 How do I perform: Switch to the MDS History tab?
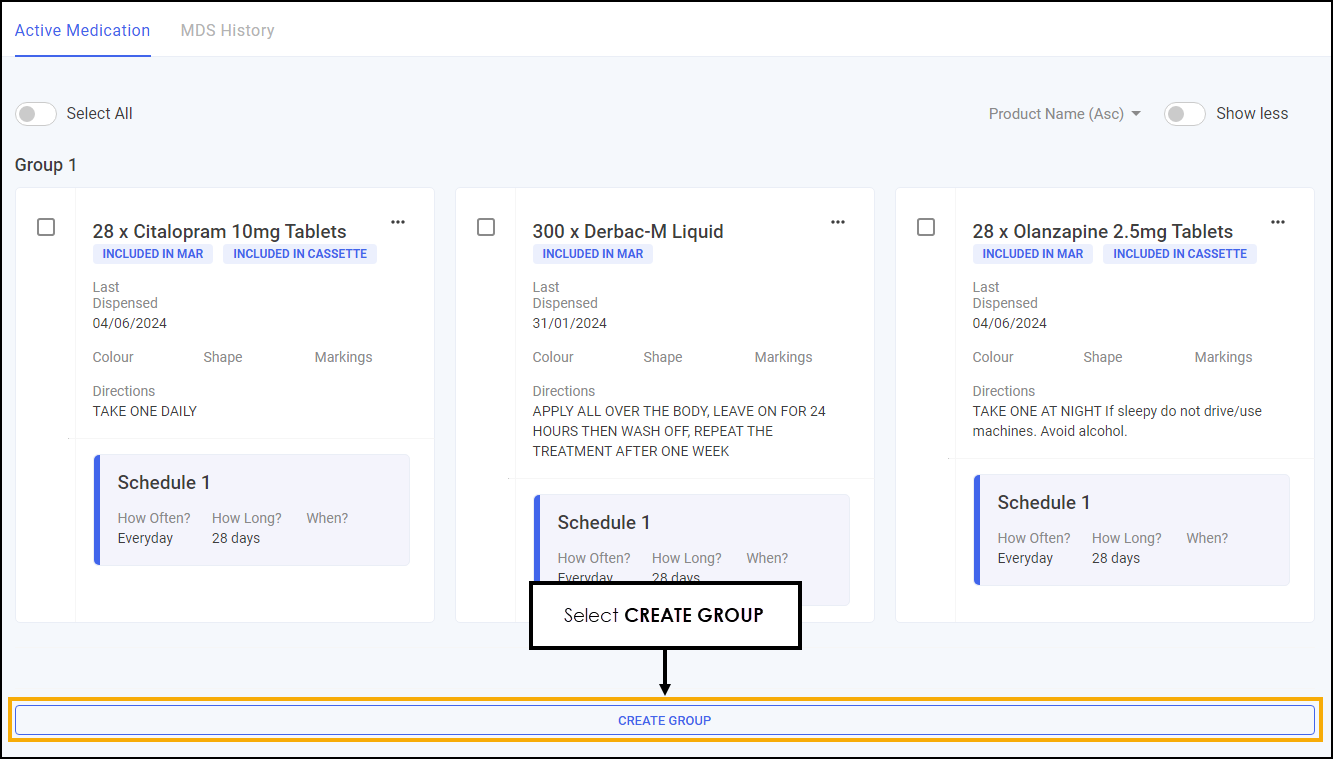tap(227, 30)
